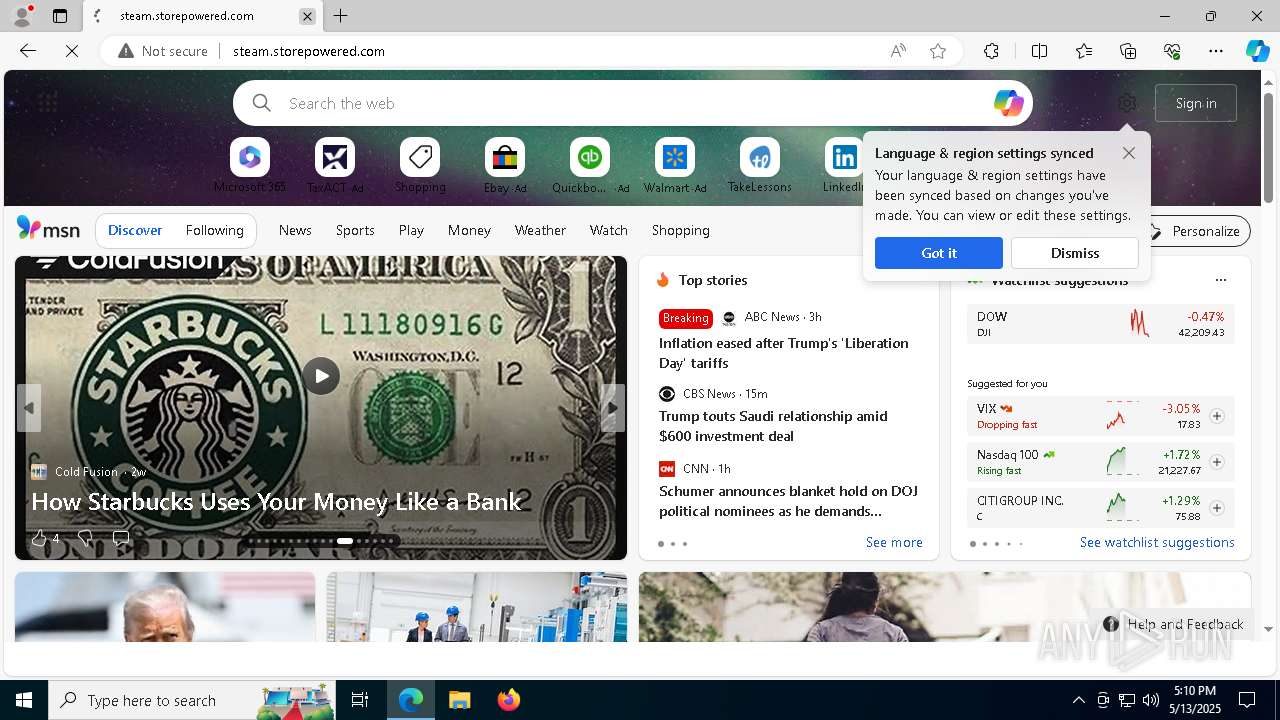This screenshot has height=720, width=1280.
Task: Open the TakeLessons shortcut tile
Action: pos(760,158)
